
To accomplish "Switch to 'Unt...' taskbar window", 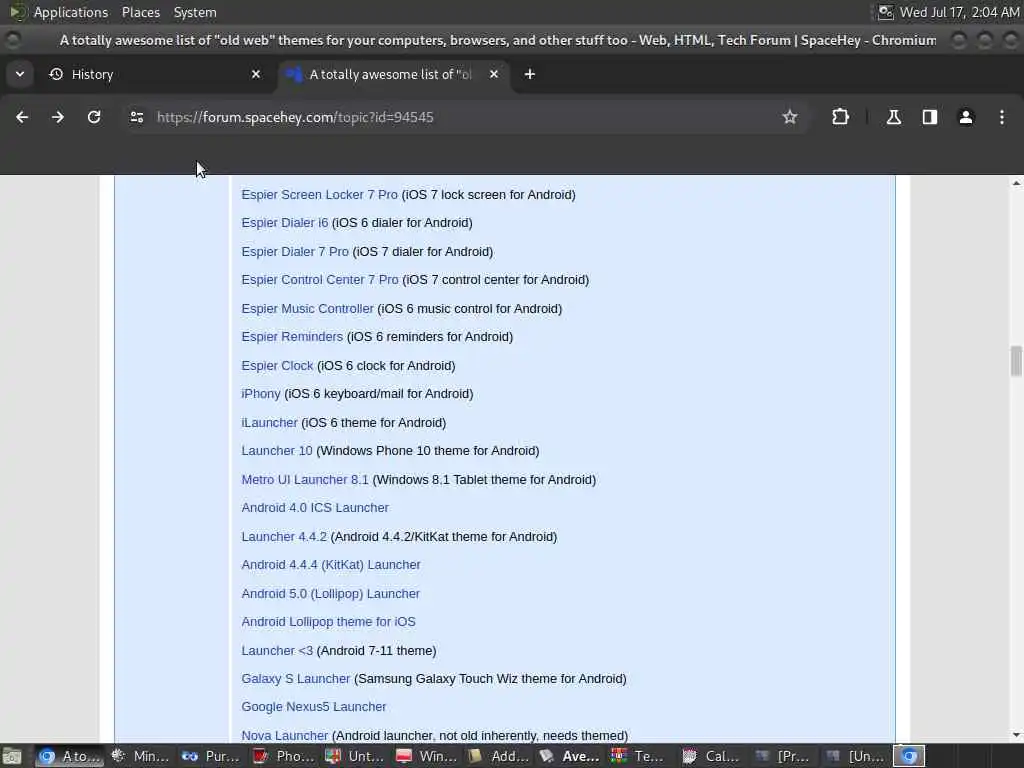I will pyautogui.click(x=355, y=756).
